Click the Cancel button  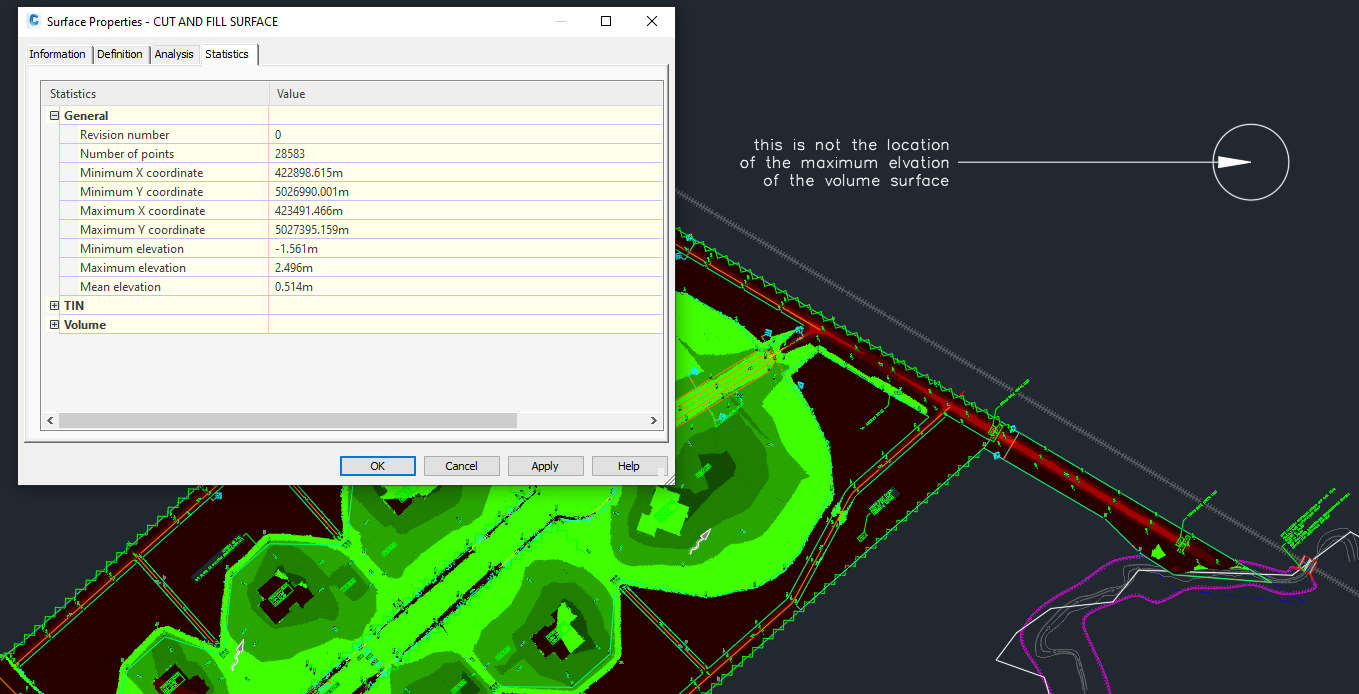click(x=461, y=465)
